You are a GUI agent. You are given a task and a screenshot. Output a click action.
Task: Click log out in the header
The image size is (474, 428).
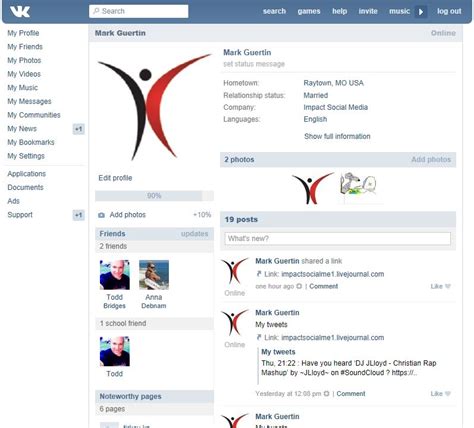[x=449, y=11]
